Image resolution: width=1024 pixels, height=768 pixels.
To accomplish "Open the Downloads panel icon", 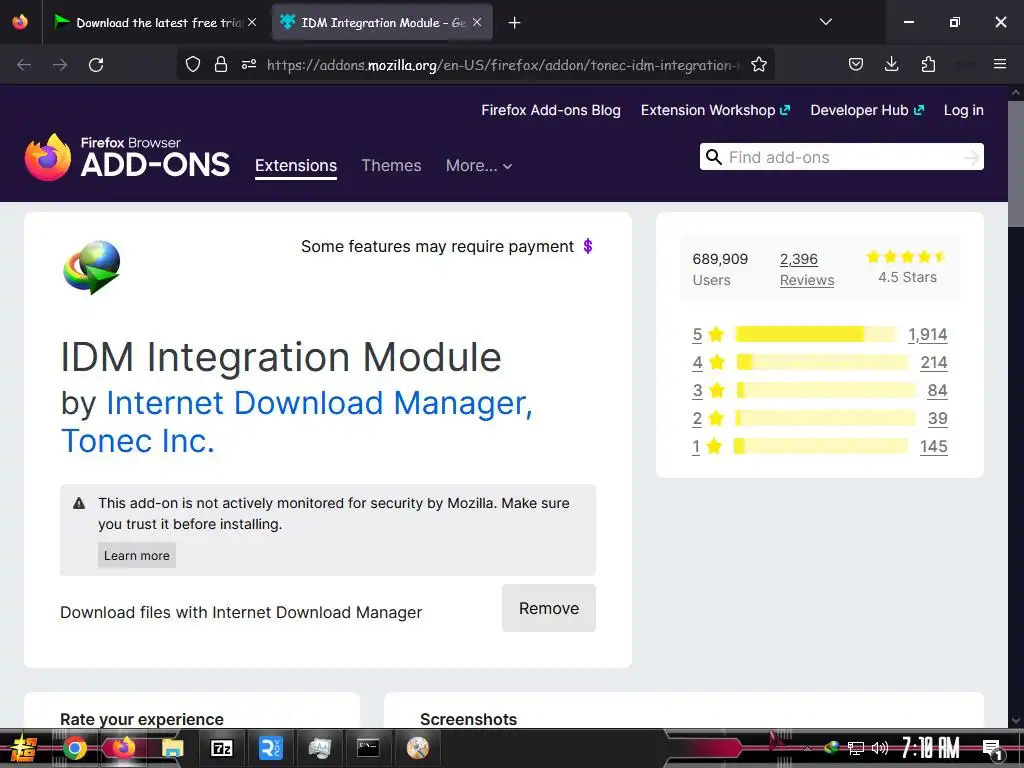I will [x=891, y=64].
